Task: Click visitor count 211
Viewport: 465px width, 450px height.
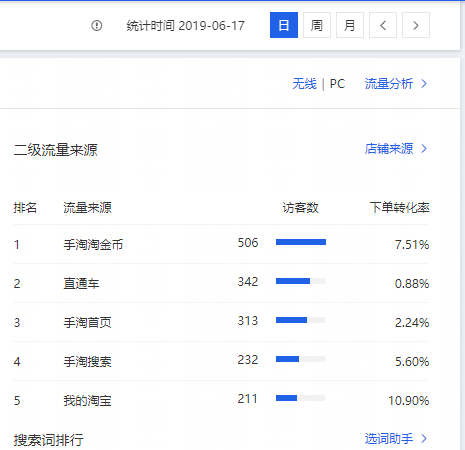Action: (247, 399)
